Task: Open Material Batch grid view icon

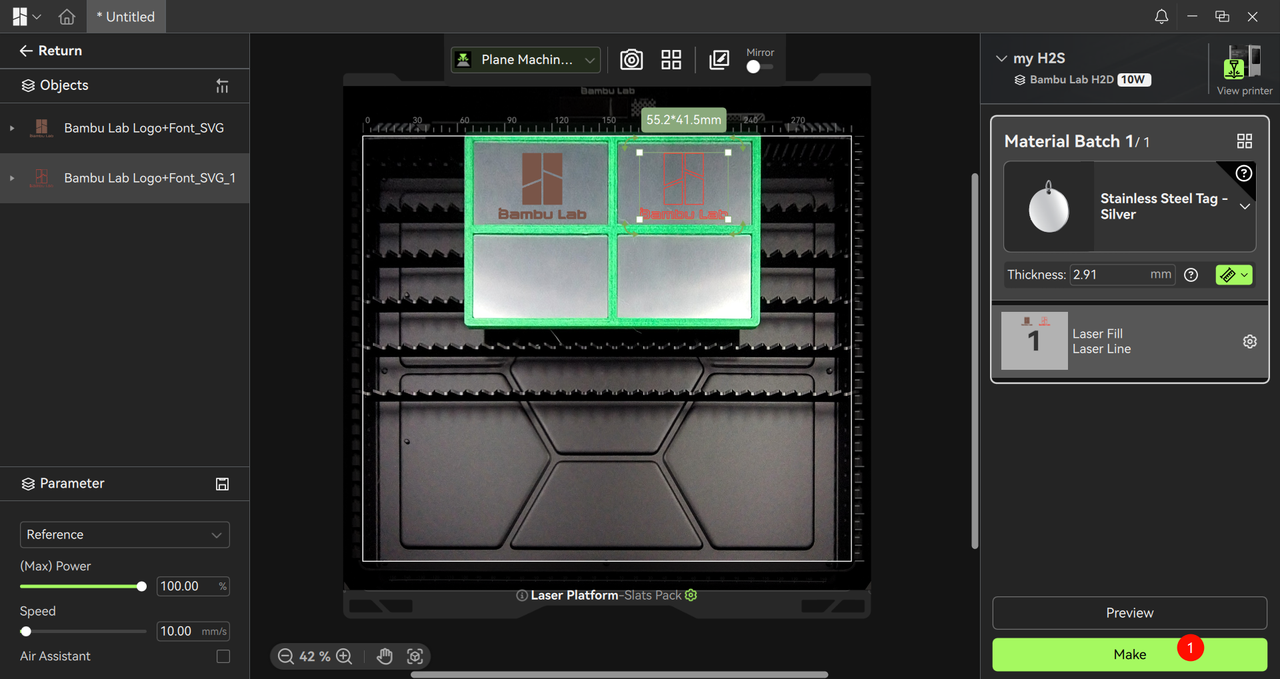Action: coord(1244,142)
